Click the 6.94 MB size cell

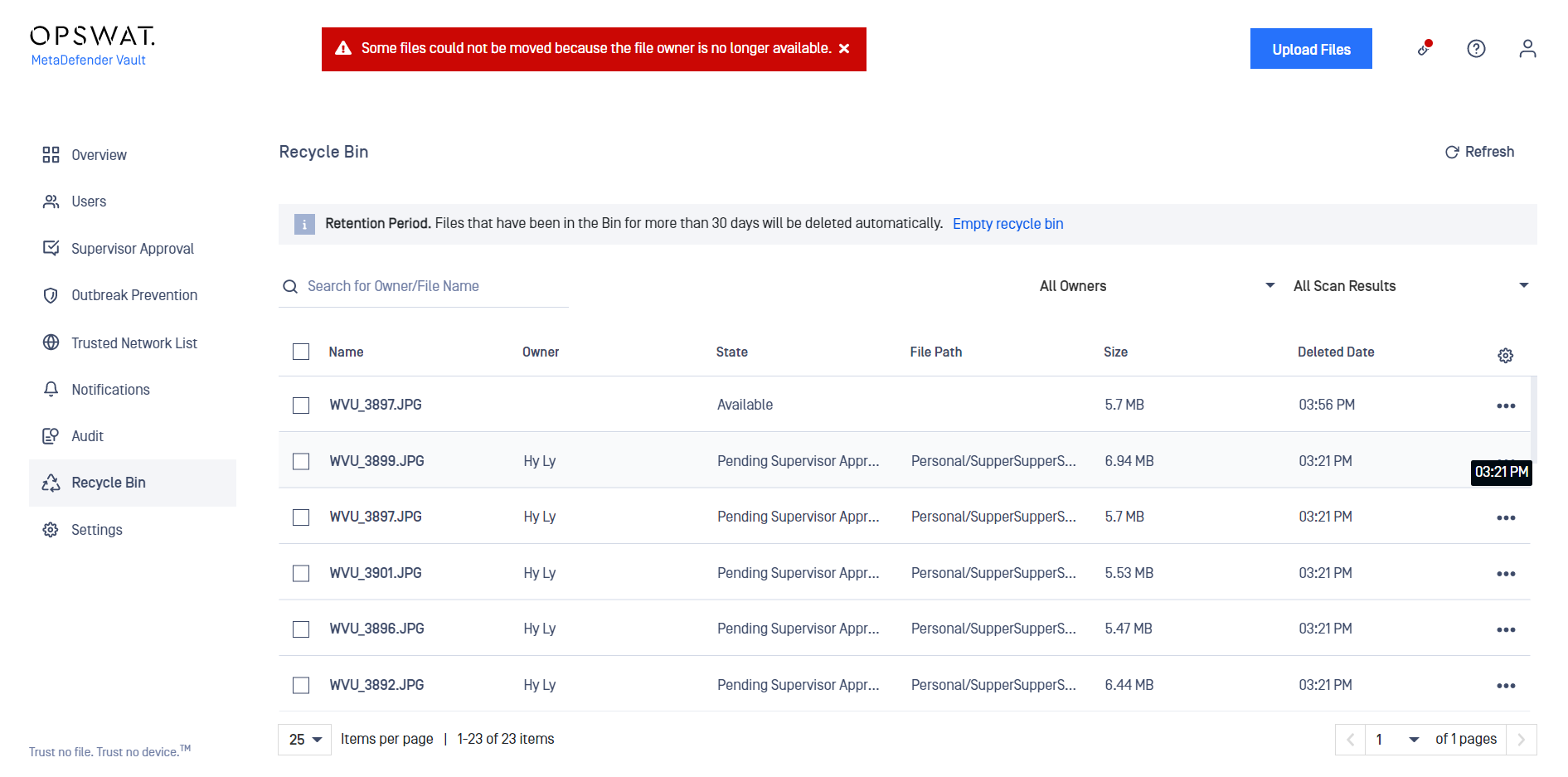point(1129,461)
